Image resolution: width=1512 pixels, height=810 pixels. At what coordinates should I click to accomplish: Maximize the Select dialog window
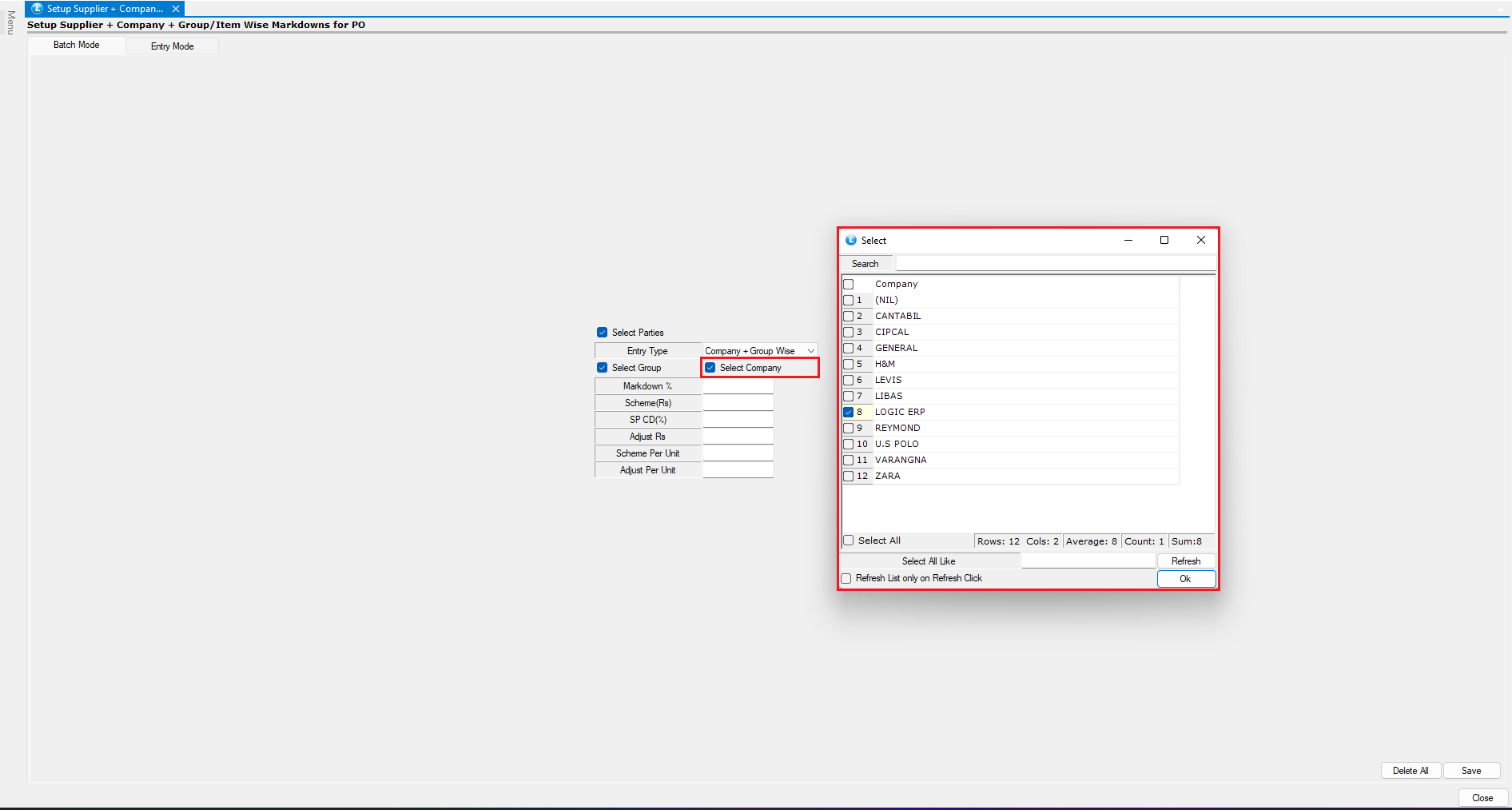[x=1164, y=240]
